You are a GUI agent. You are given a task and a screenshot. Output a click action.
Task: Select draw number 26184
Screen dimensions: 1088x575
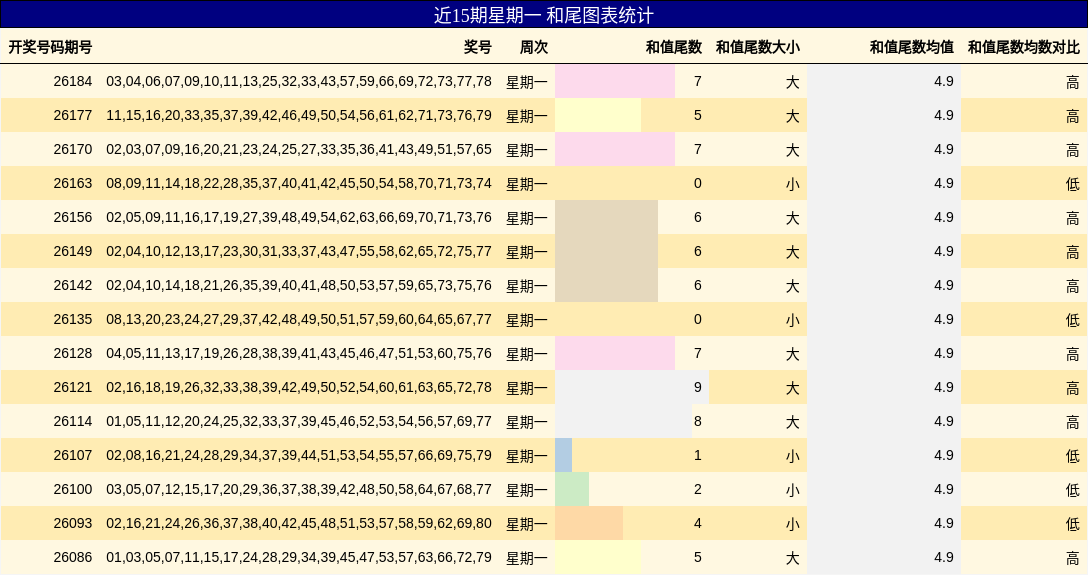73,81
